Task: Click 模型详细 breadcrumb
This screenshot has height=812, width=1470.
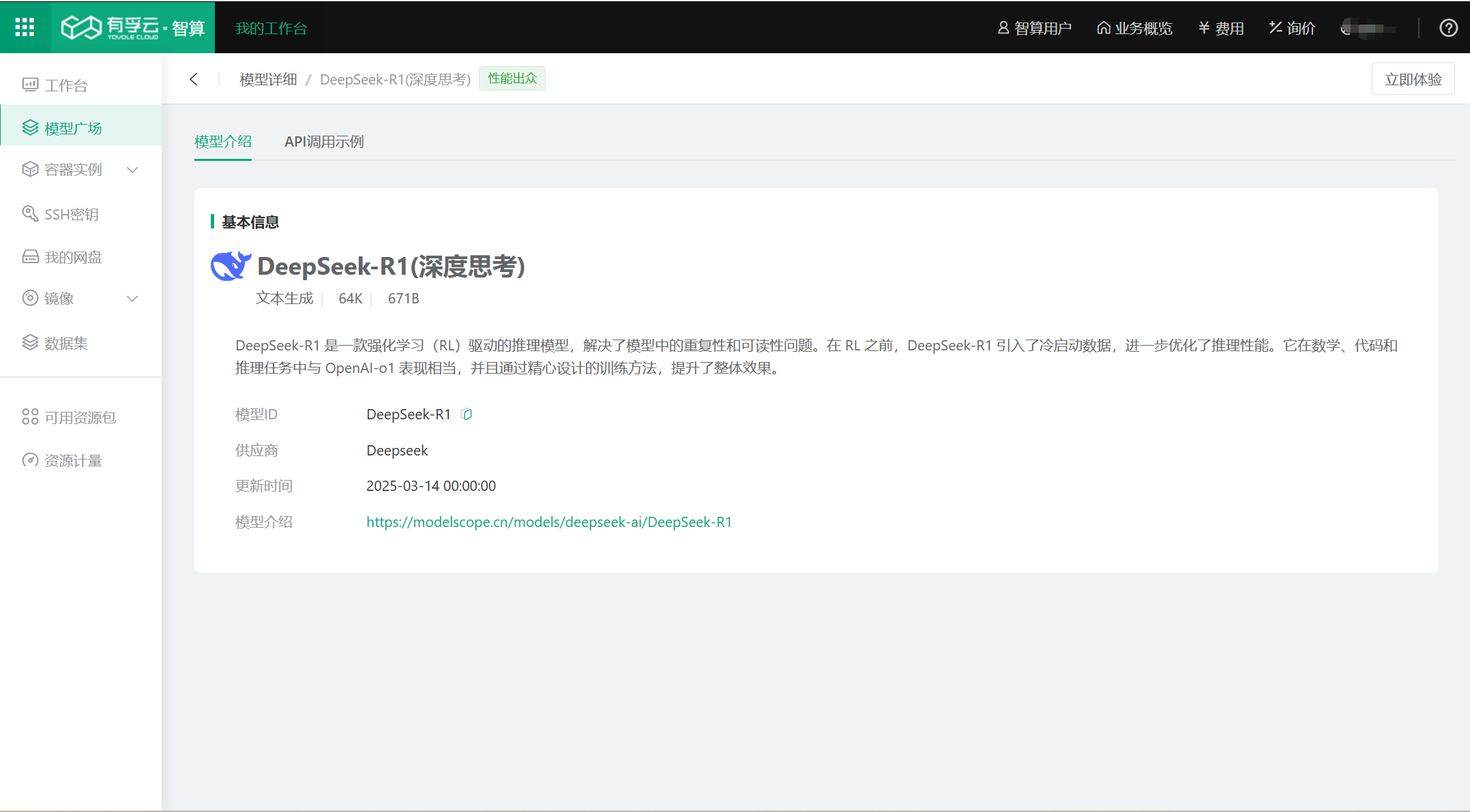Action: (x=268, y=79)
